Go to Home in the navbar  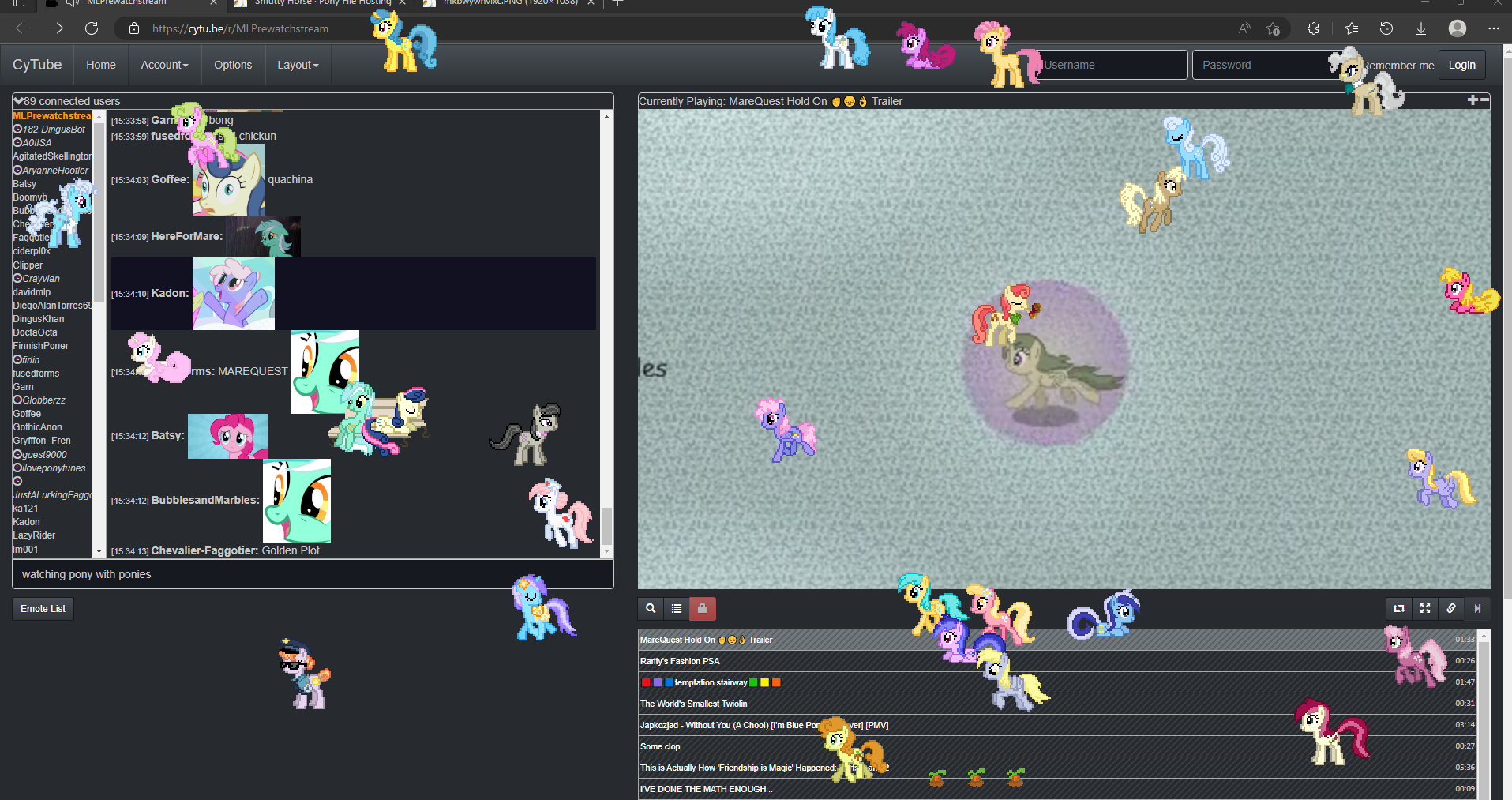101,65
